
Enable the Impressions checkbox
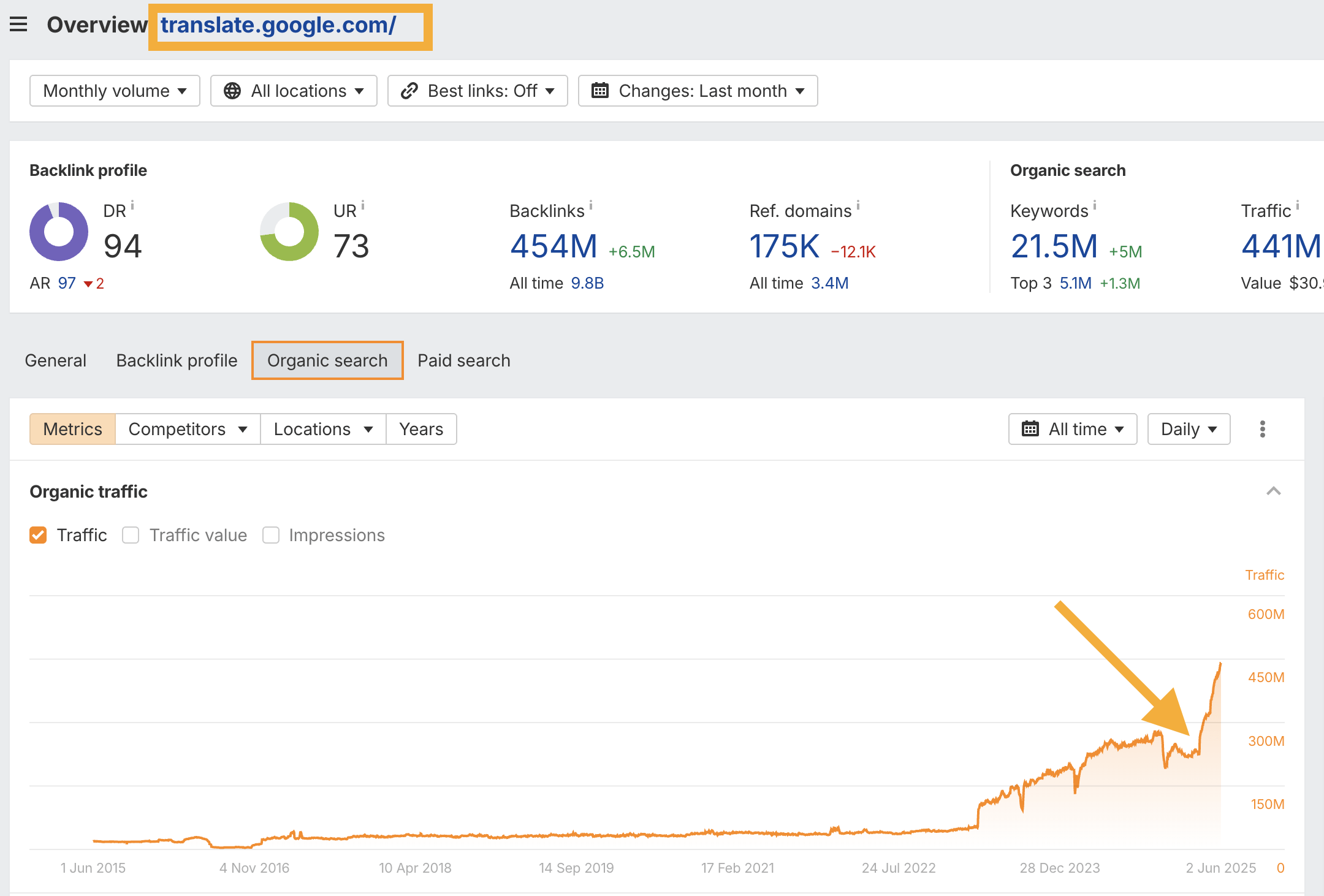270,535
